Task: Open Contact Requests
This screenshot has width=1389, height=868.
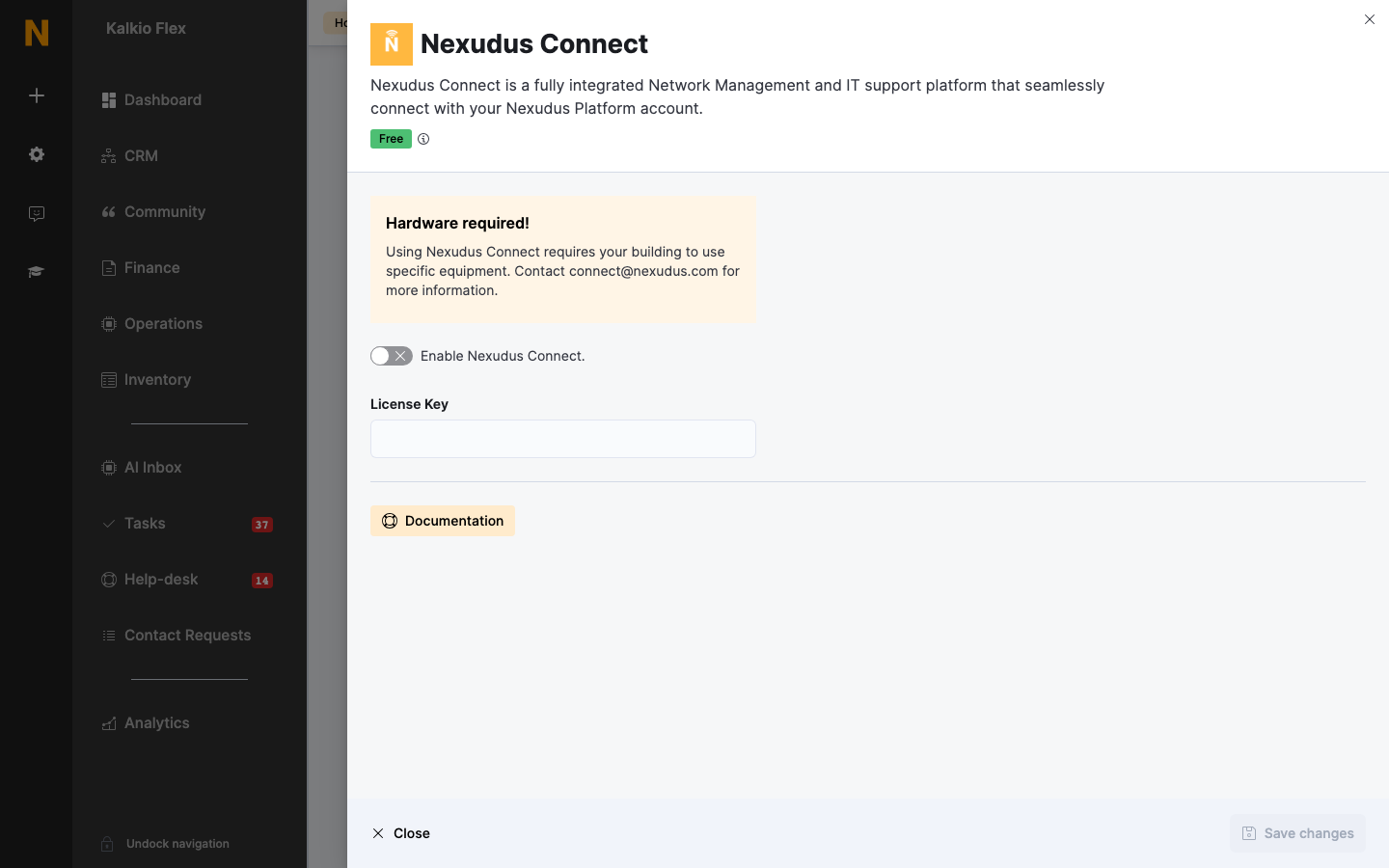Action: (177, 636)
